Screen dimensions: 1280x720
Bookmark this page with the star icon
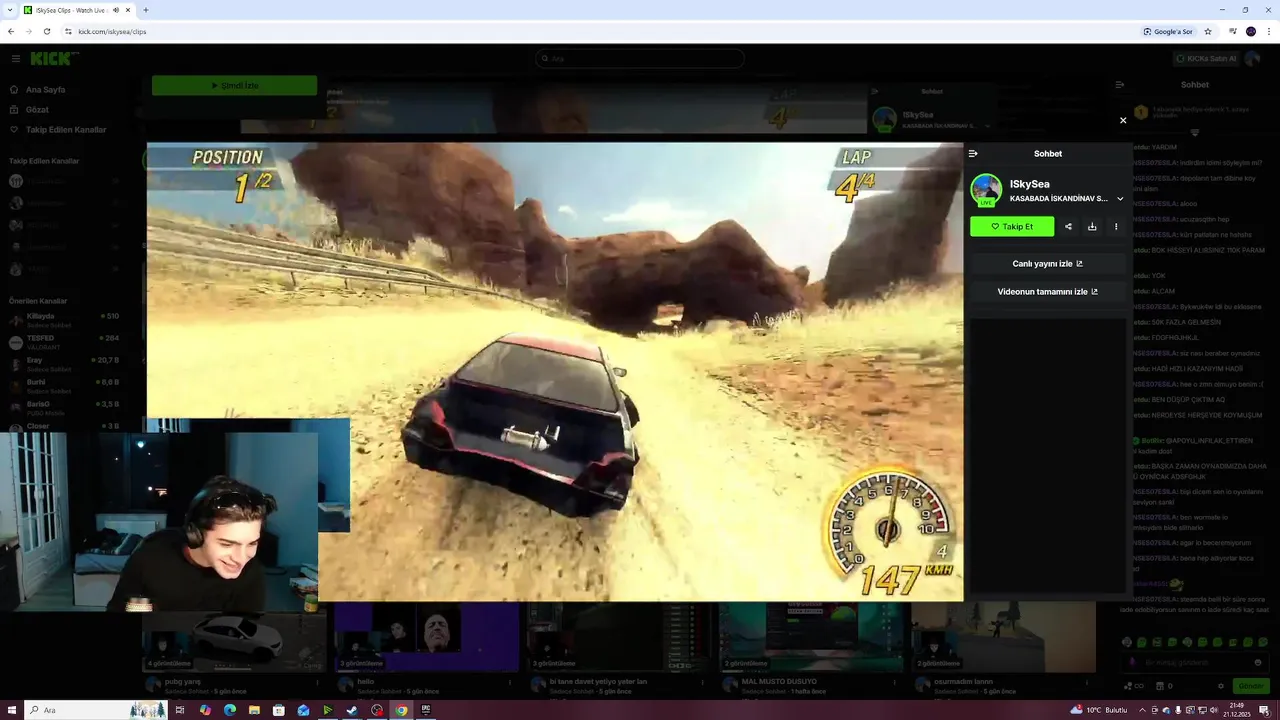pos(1208,31)
